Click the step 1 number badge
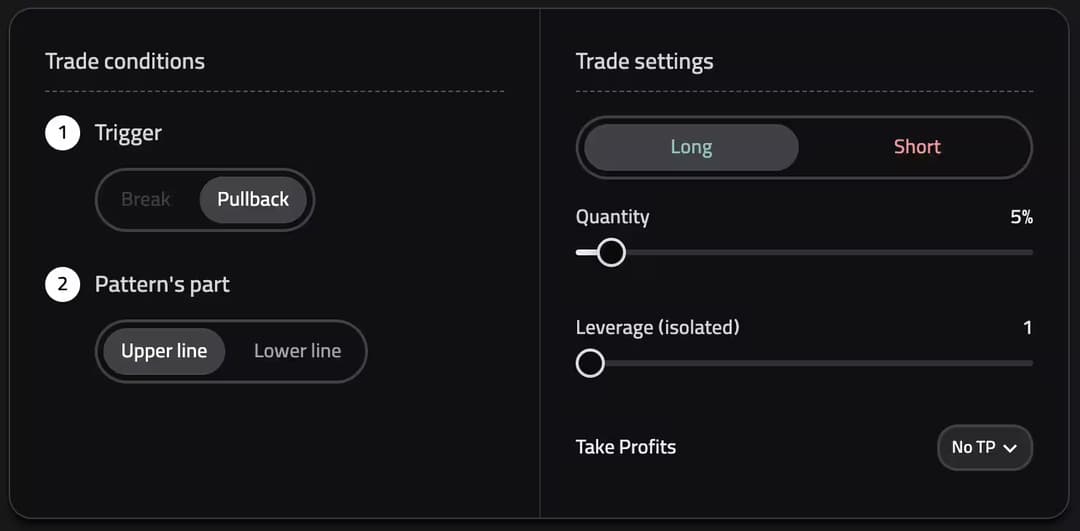 [62, 133]
